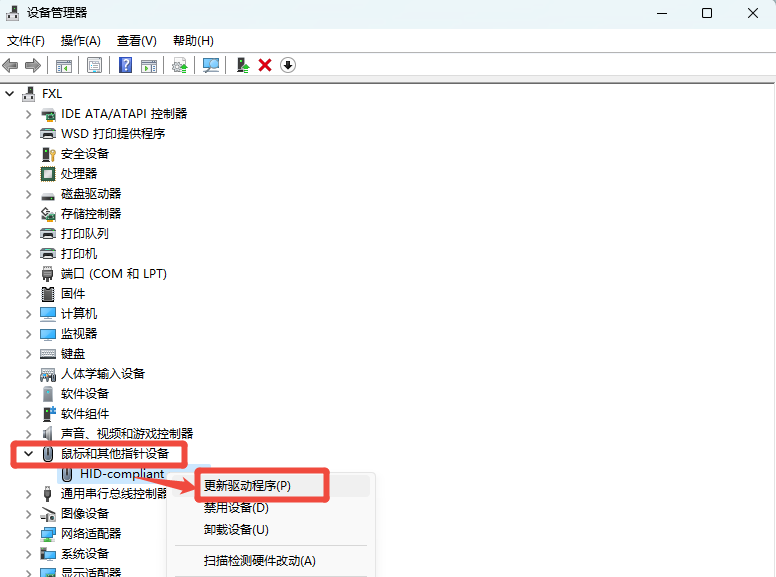The image size is (776, 577).
Task: Expand the 打印队列 category
Action: tap(28, 234)
